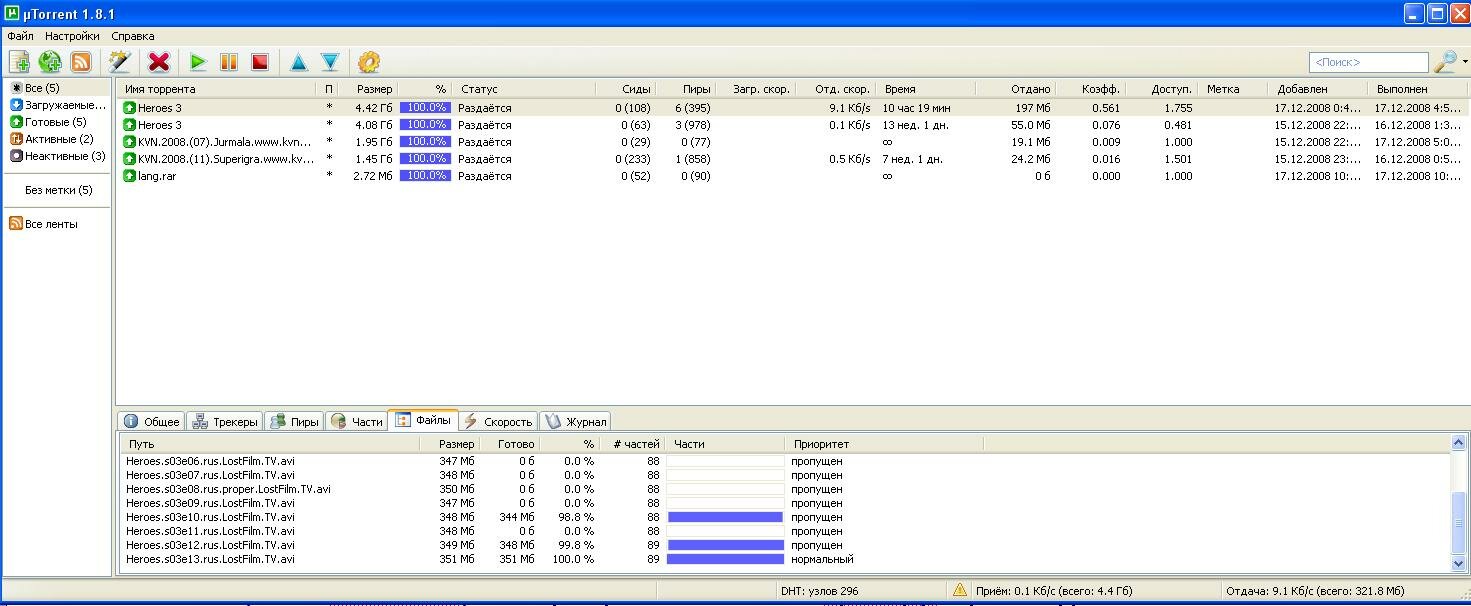Click the orange Pause torrent icon
Image resolution: width=1471 pixels, height=606 pixels.
[229, 62]
